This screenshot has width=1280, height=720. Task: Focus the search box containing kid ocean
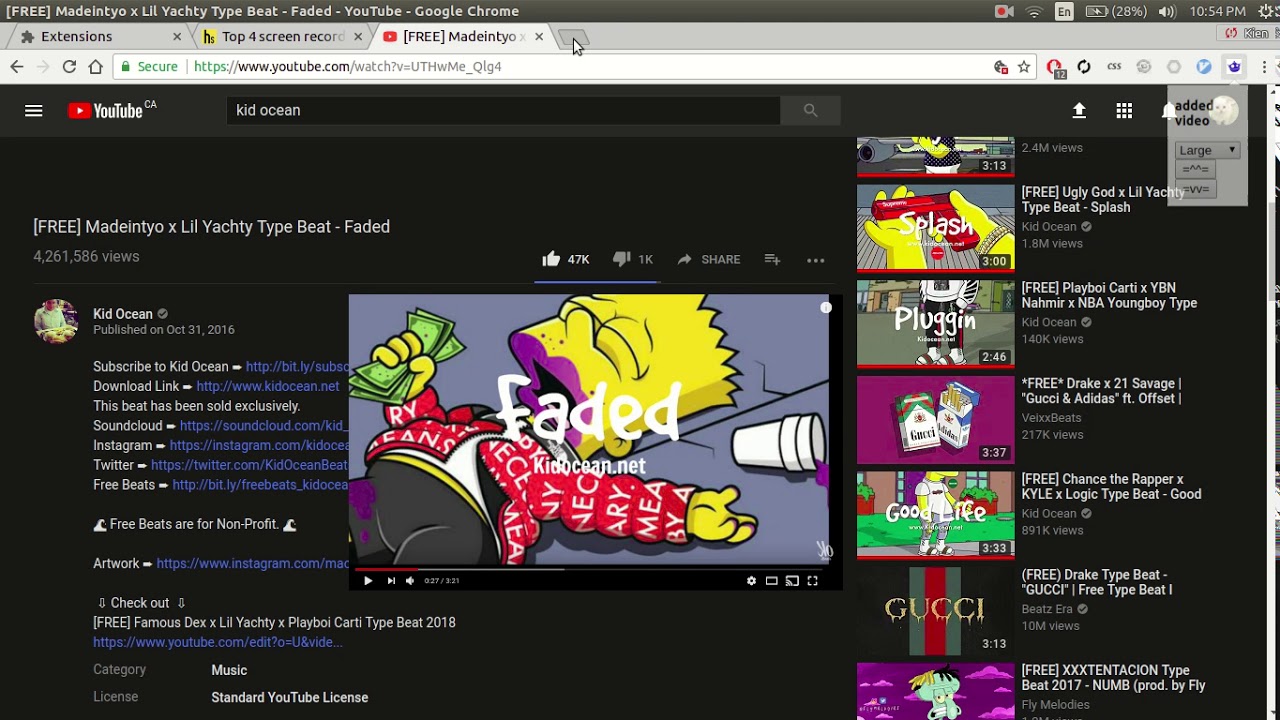(503, 110)
